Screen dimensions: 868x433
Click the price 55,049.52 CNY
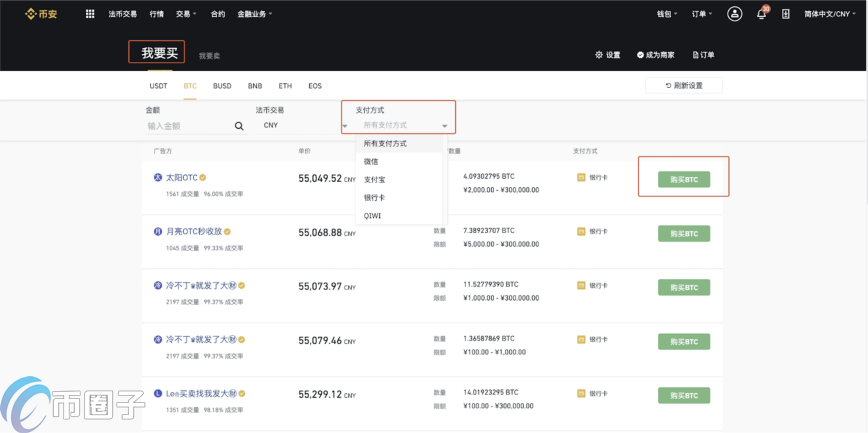[327, 178]
